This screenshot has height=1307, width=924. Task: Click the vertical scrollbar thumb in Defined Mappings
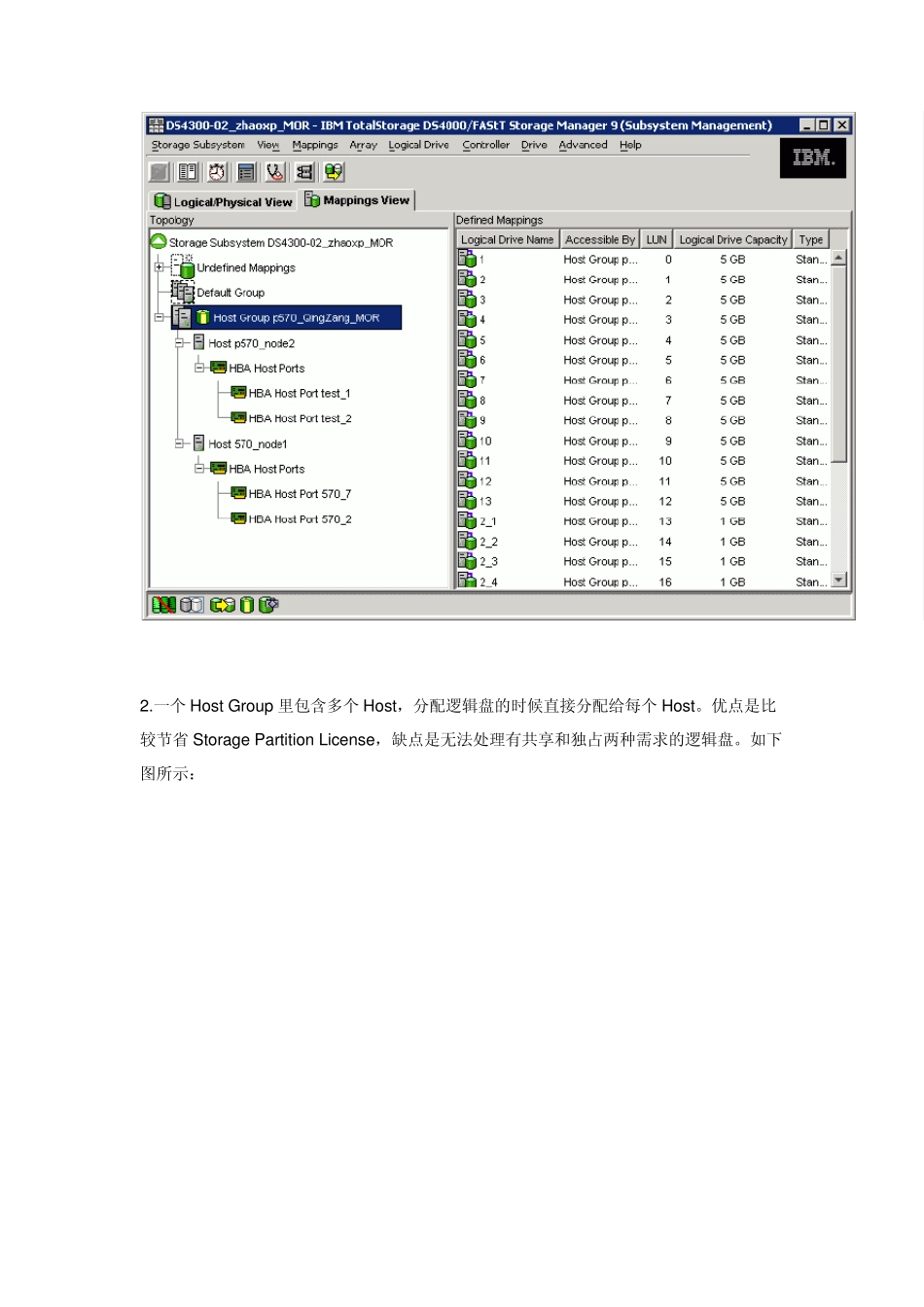(839, 365)
